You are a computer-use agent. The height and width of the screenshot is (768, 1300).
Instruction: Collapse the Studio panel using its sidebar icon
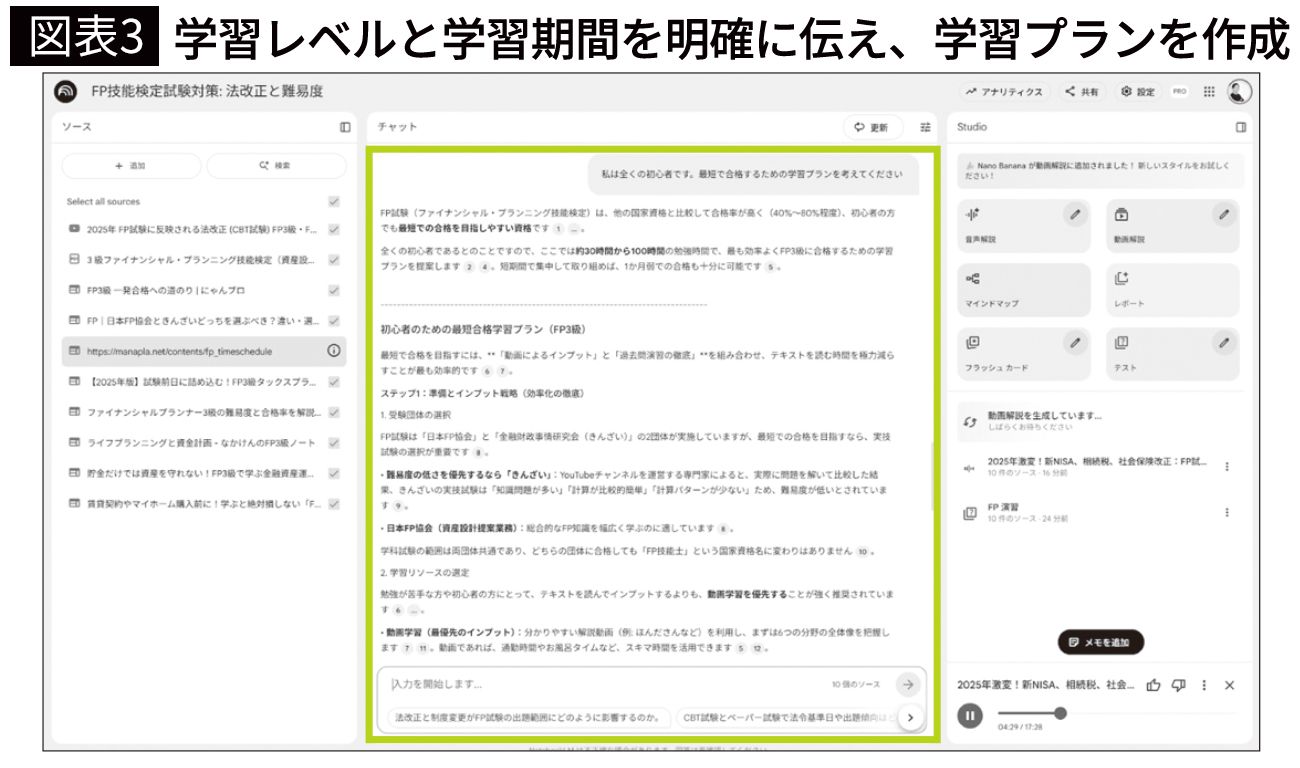[x=1241, y=127]
